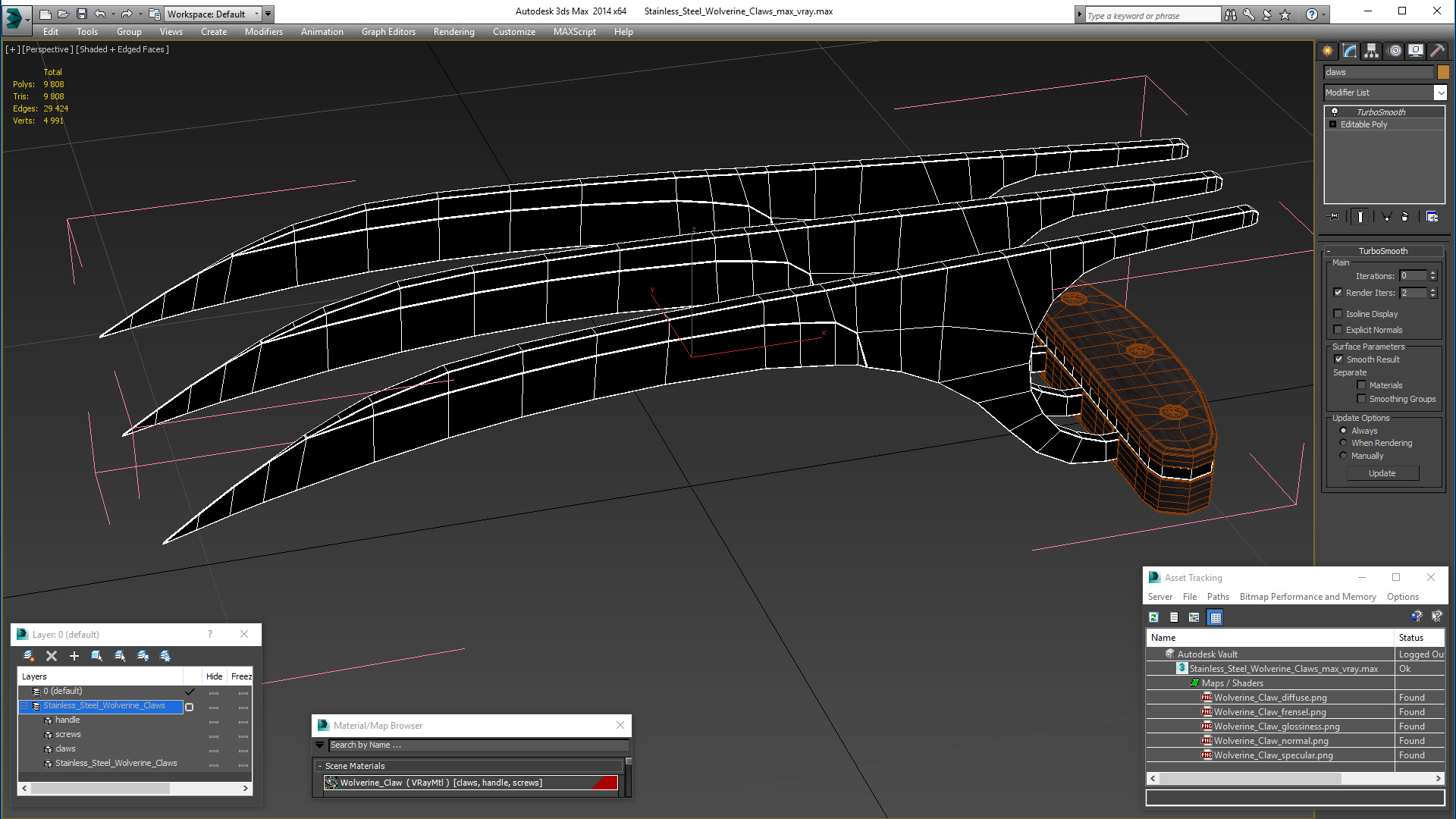Switch Asset Tracking to tree view icon

(1194, 617)
